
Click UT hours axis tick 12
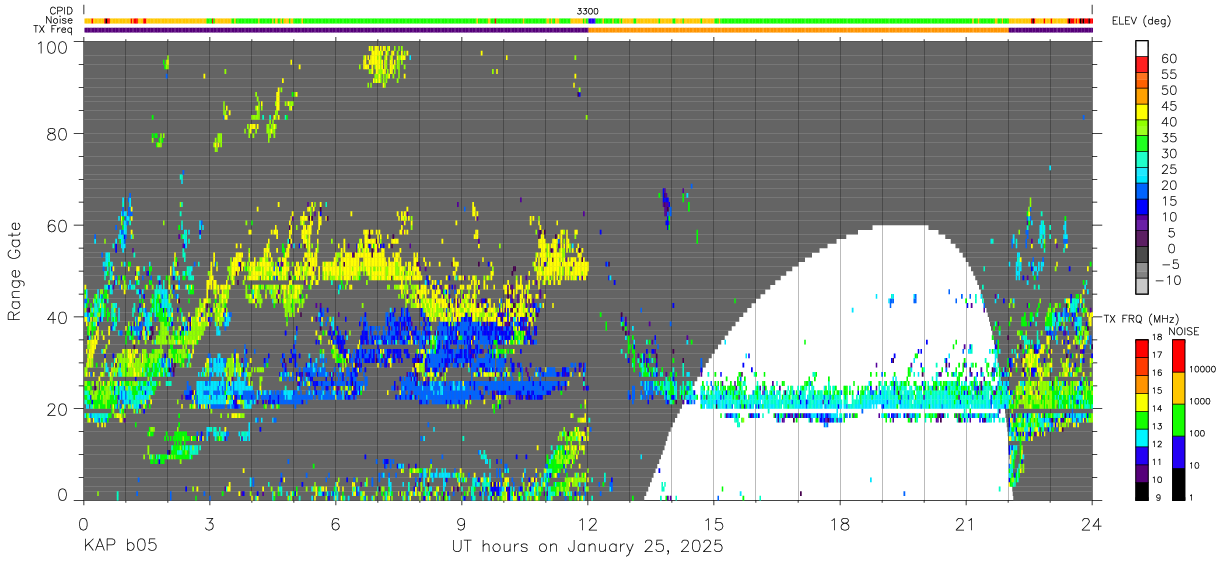(588, 523)
